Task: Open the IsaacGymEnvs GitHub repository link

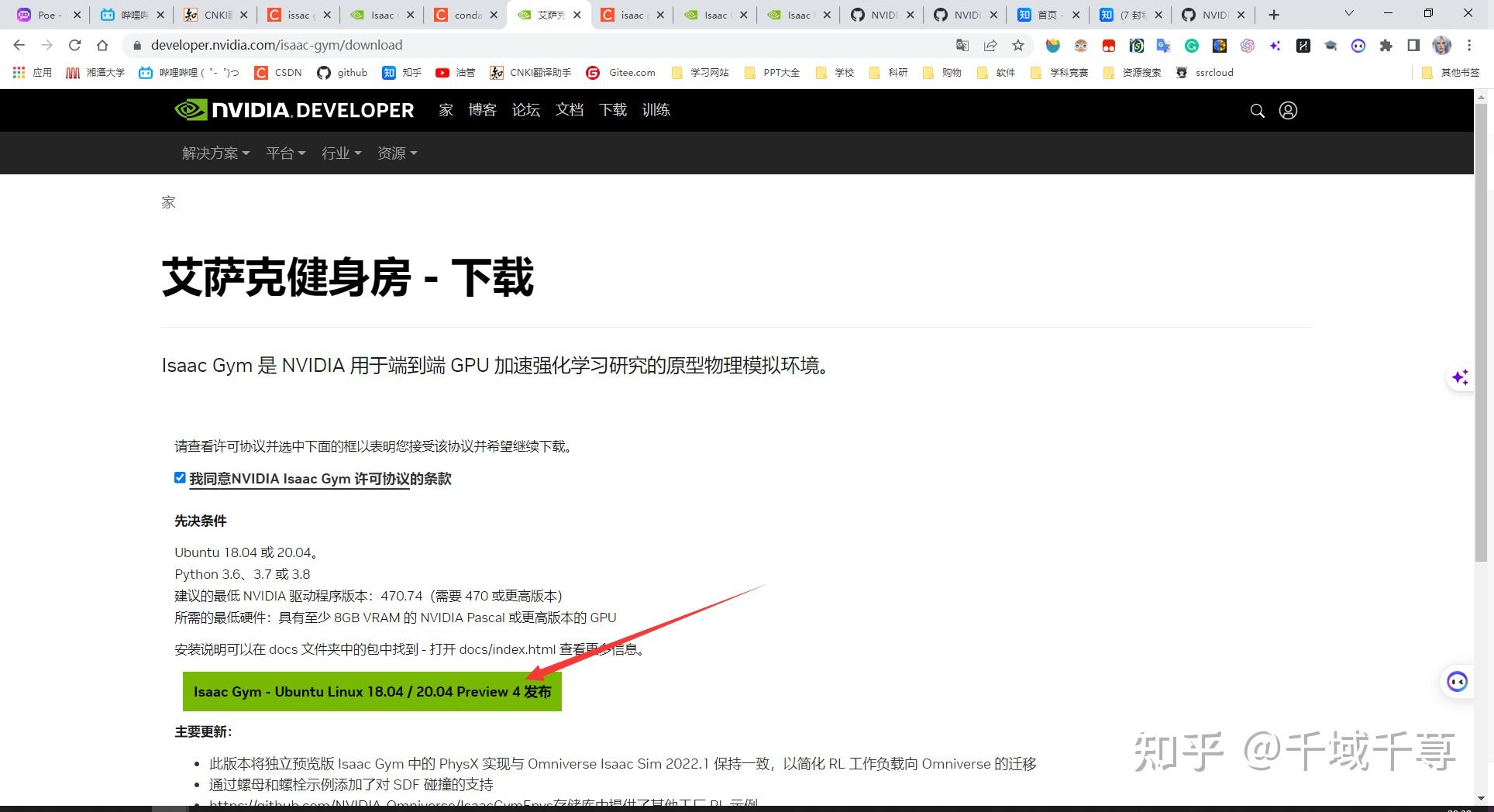Action: 382,804
